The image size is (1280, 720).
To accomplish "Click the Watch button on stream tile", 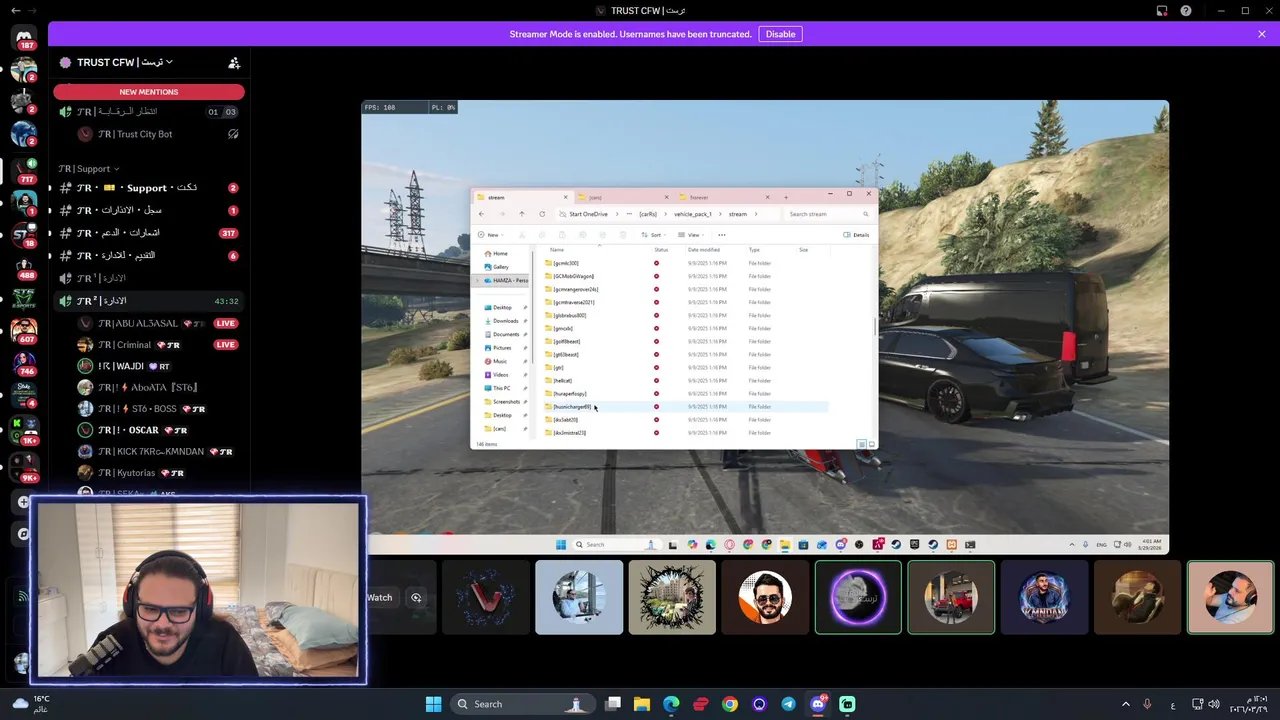I will pos(379,598).
